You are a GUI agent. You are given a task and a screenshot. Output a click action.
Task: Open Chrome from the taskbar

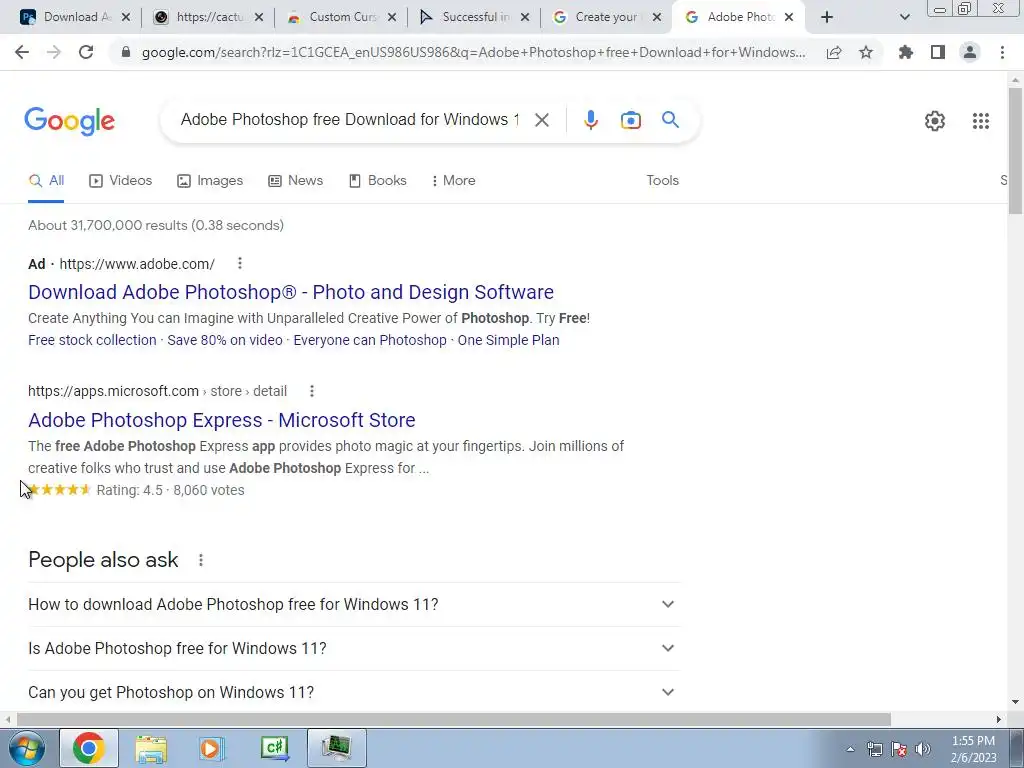[x=89, y=748]
